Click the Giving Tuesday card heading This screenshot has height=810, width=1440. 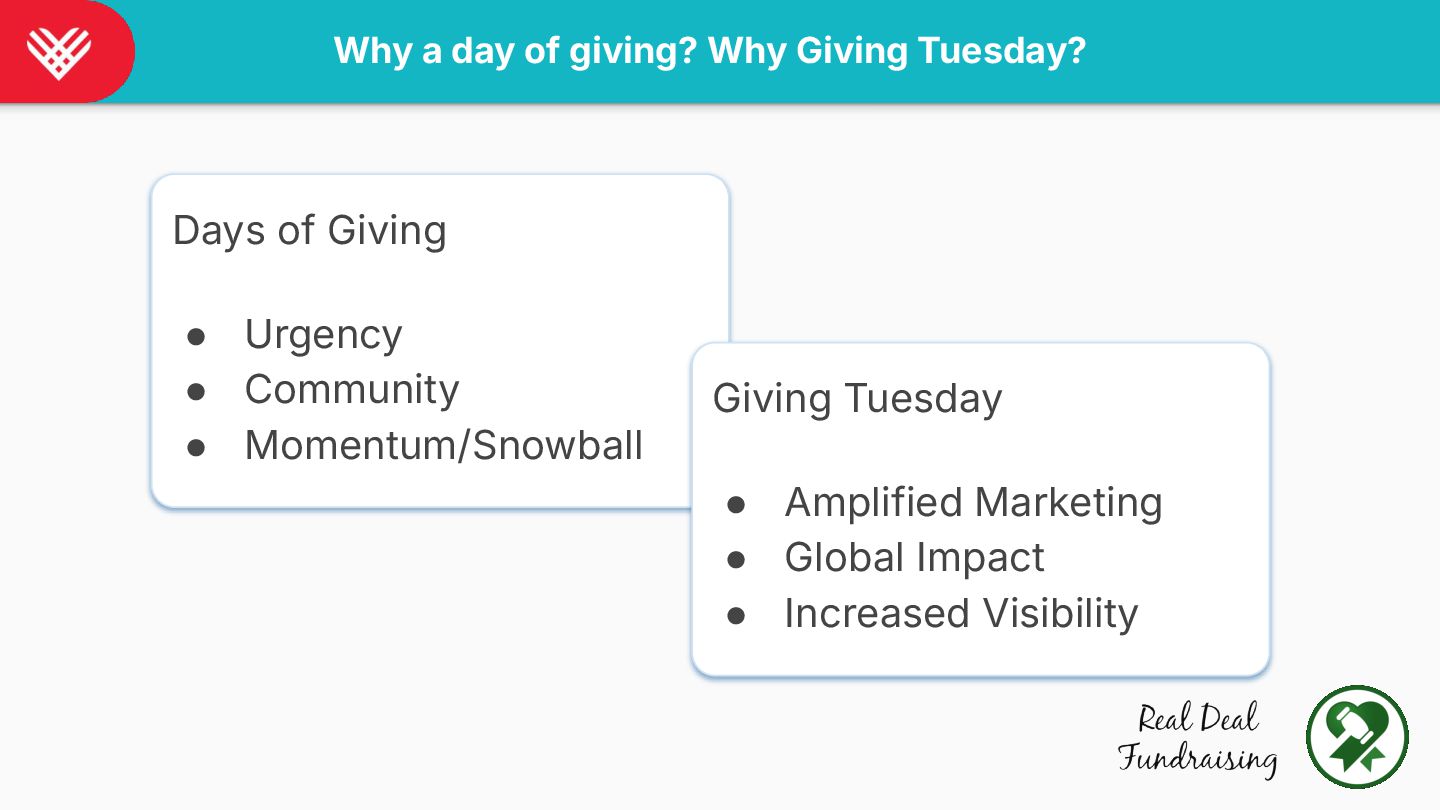[857, 398]
